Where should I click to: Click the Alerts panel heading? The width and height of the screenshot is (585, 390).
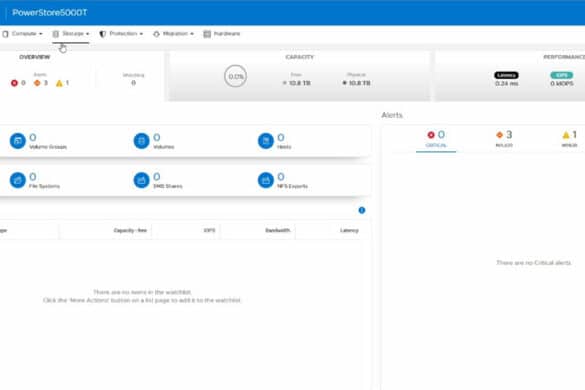(392, 115)
